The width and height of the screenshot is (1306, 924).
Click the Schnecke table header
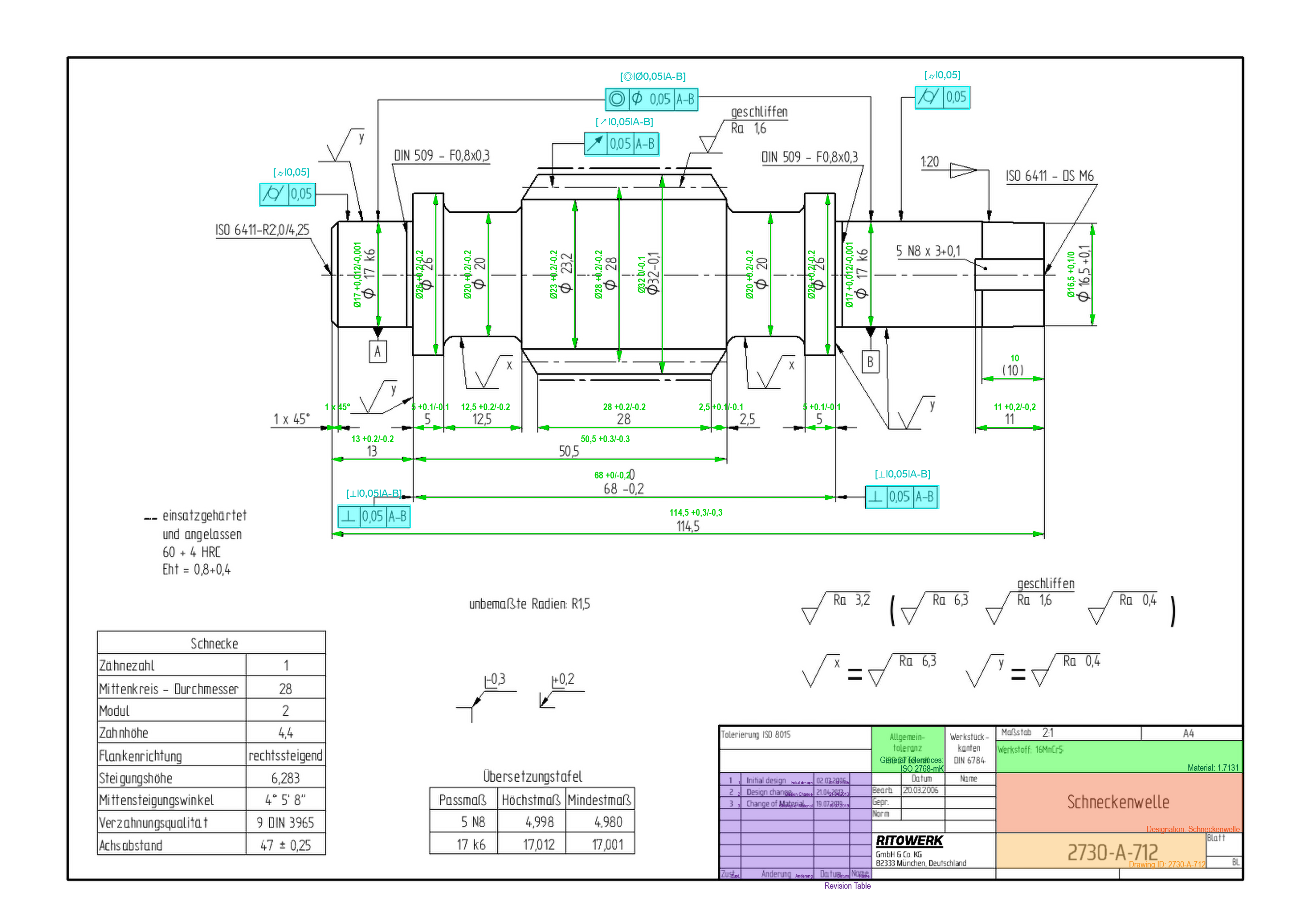click(214, 644)
